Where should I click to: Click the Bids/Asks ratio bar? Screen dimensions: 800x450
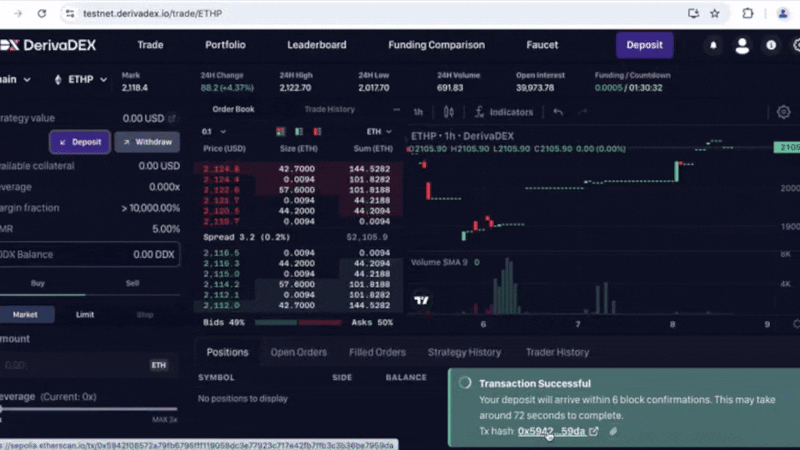pos(298,322)
